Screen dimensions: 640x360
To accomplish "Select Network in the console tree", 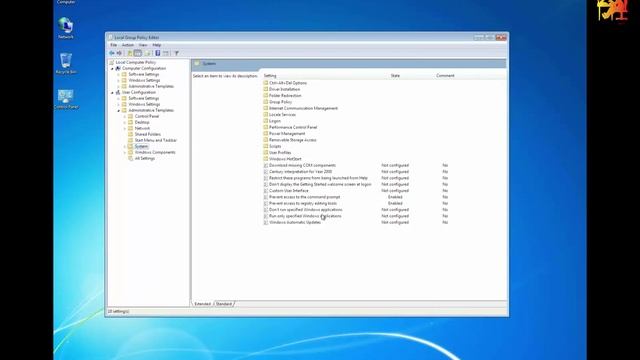I will (142, 128).
